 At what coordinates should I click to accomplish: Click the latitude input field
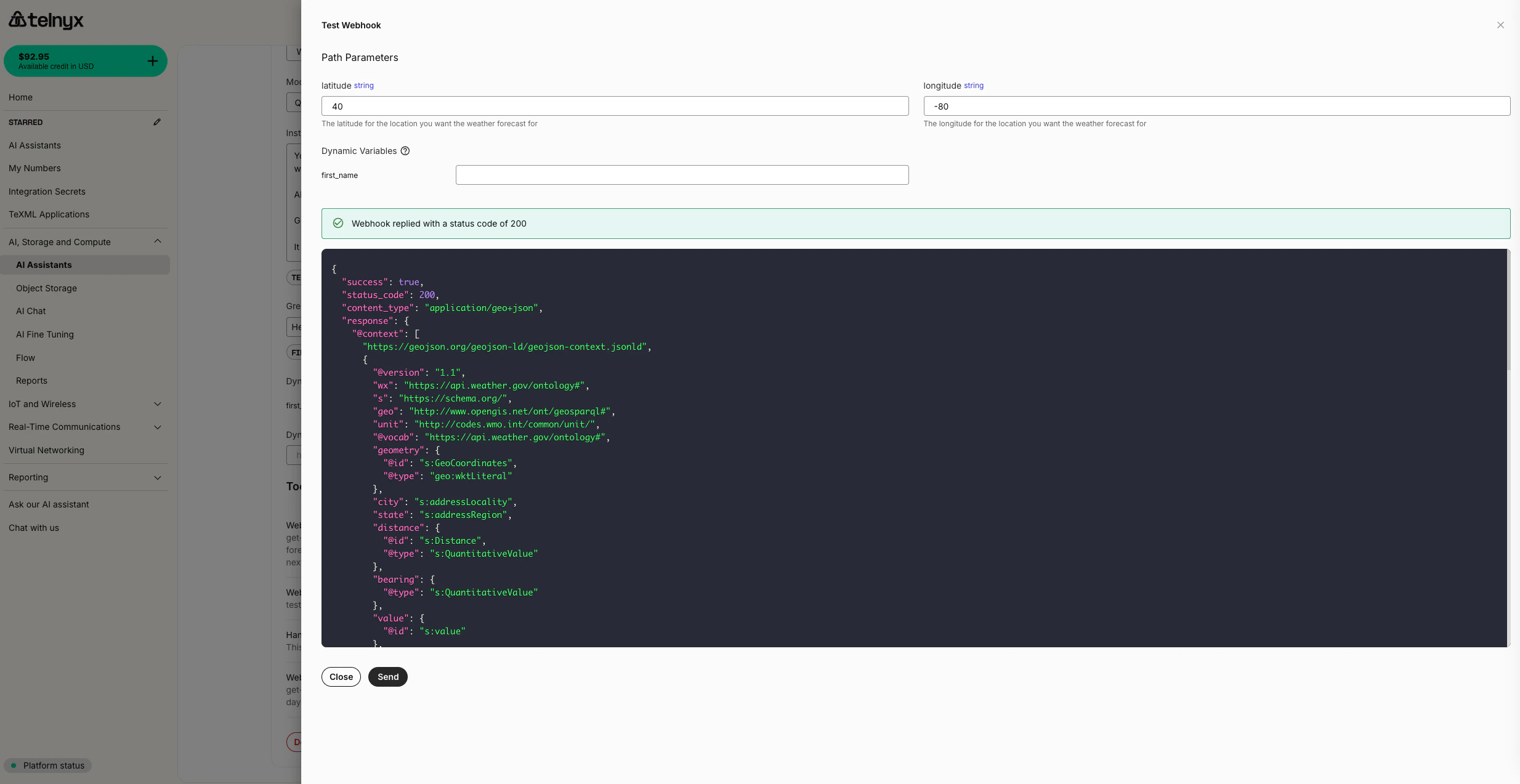click(614, 106)
